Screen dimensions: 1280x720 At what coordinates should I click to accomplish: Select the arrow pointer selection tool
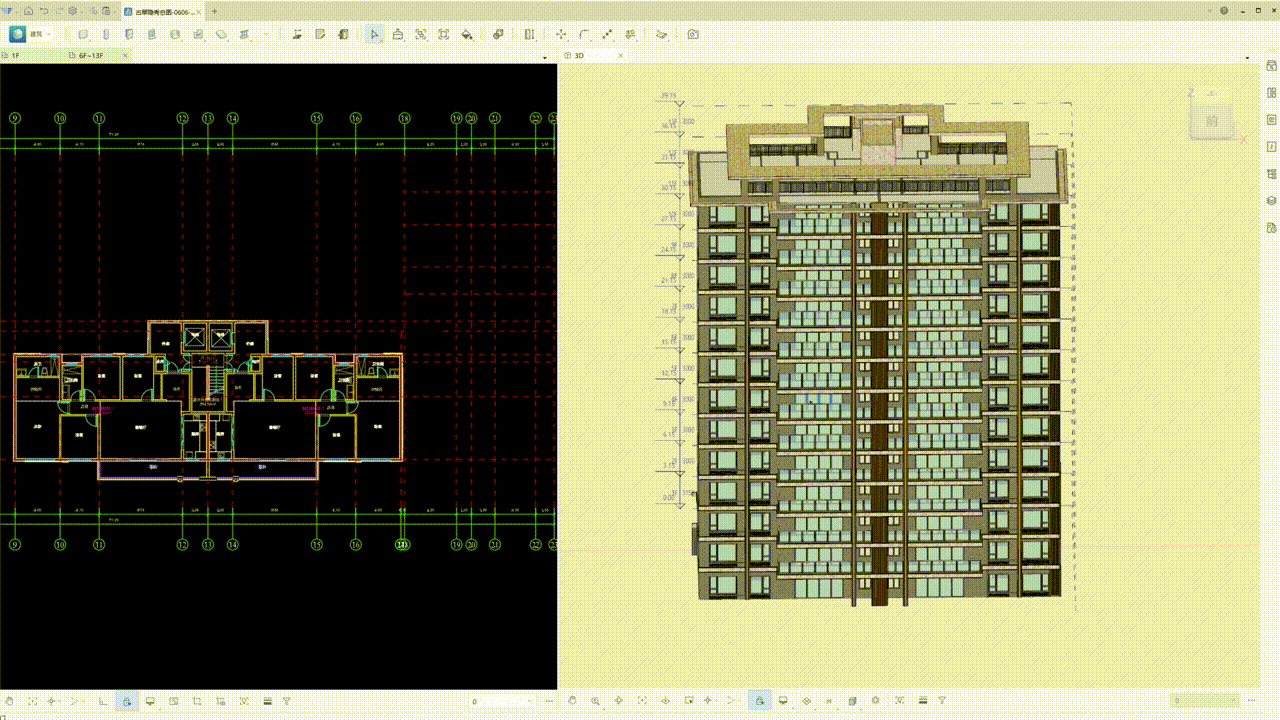(x=374, y=34)
